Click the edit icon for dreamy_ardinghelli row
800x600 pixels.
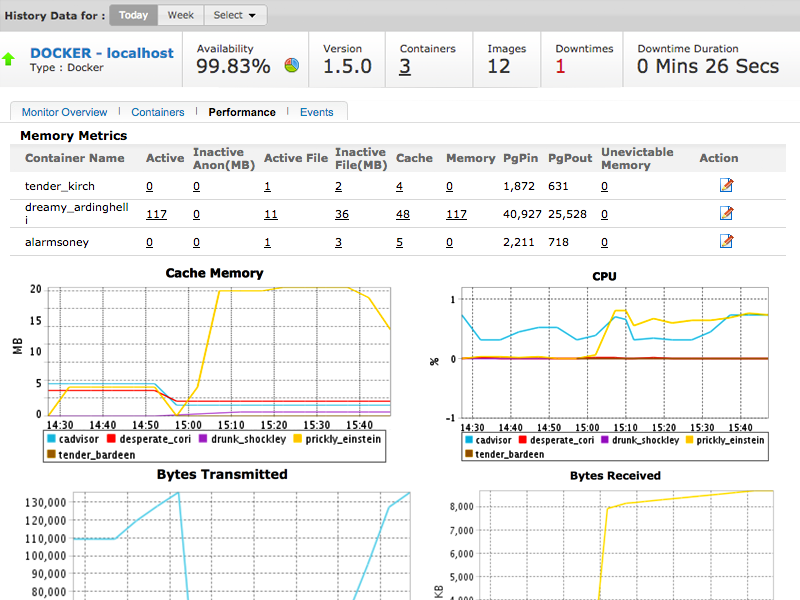click(x=727, y=213)
